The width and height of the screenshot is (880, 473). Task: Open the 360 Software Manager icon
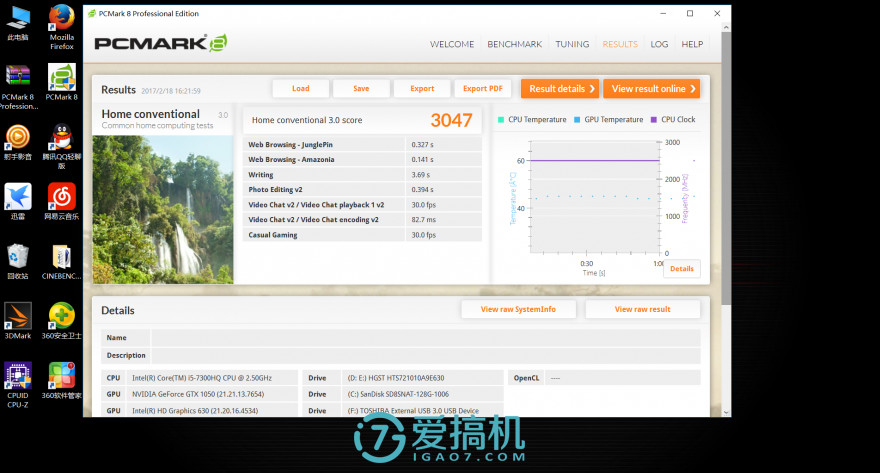click(62, 380)
